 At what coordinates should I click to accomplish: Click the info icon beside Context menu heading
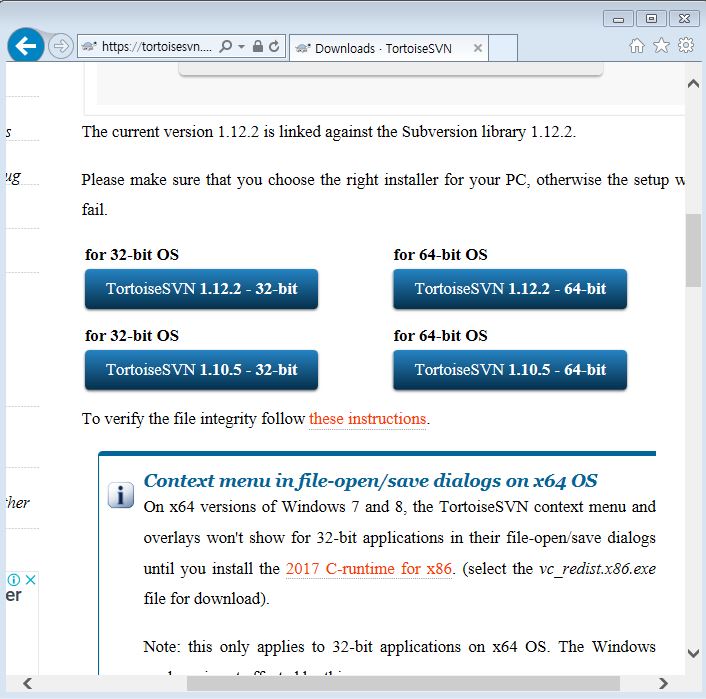click(x=121, y=495)
